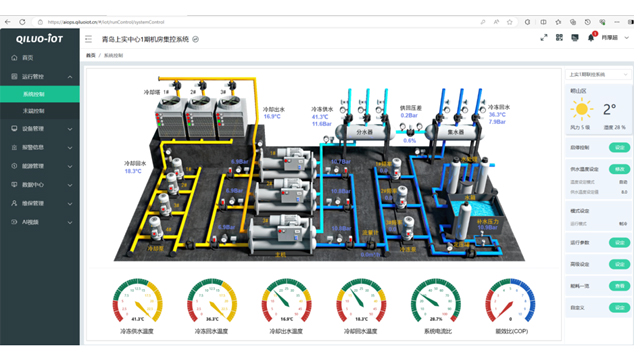Open the 上实1期 system selector dropdown
This screenshot has height=360, width=640.
pyautogui.click(x=598, y=75)
